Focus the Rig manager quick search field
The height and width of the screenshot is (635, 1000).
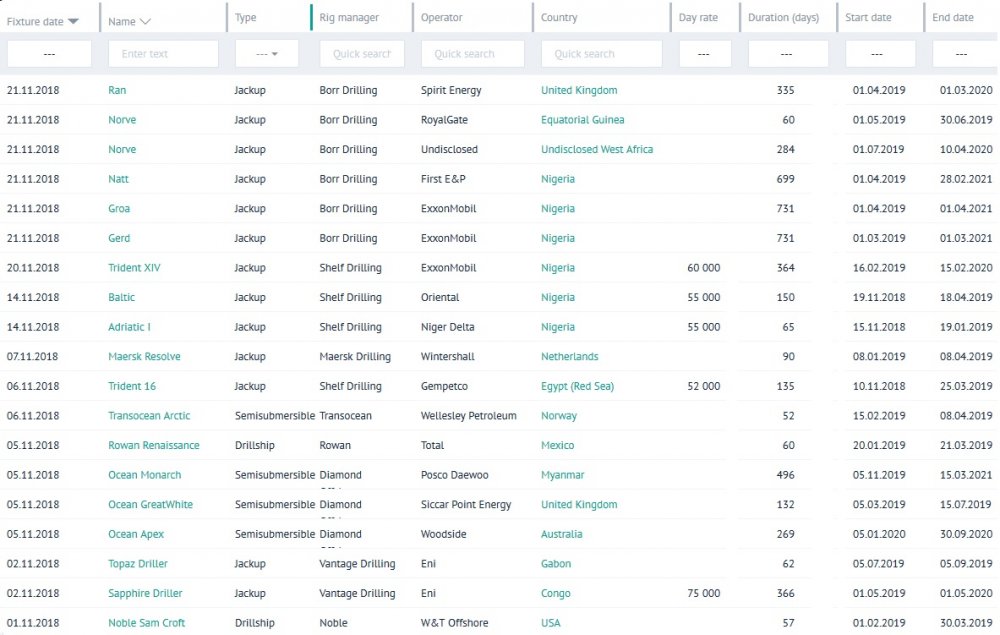pos(362,54)
